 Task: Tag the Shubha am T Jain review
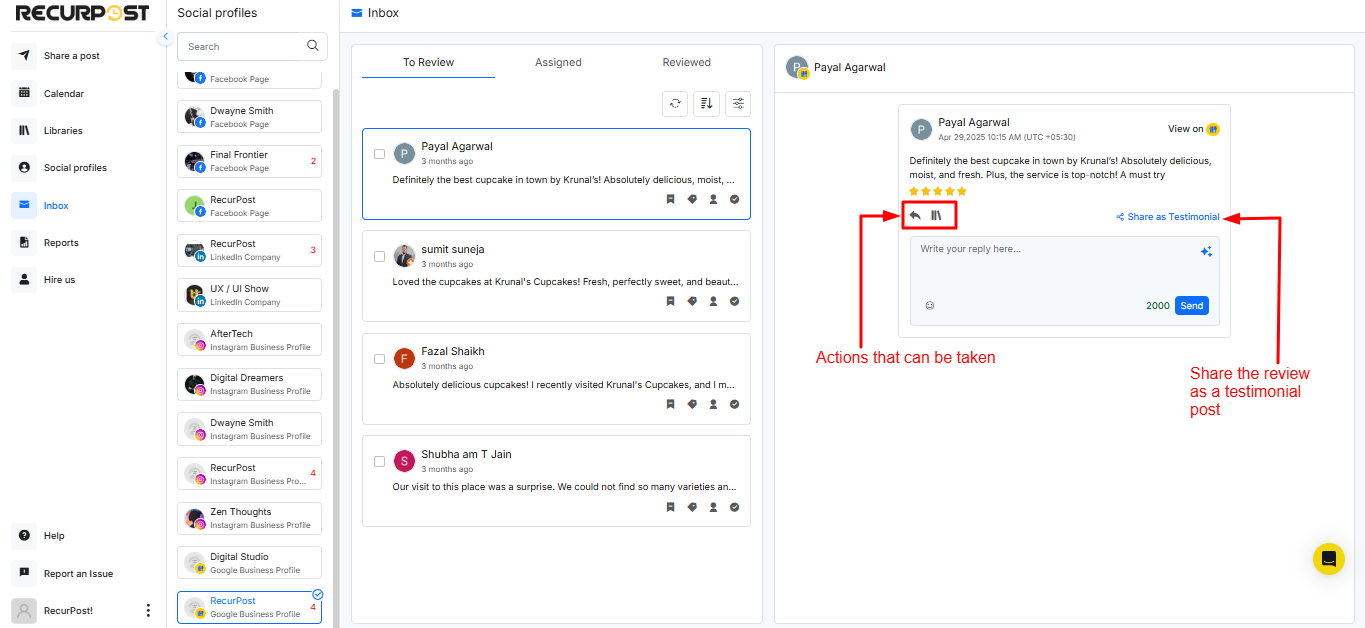tap(692, 507)
